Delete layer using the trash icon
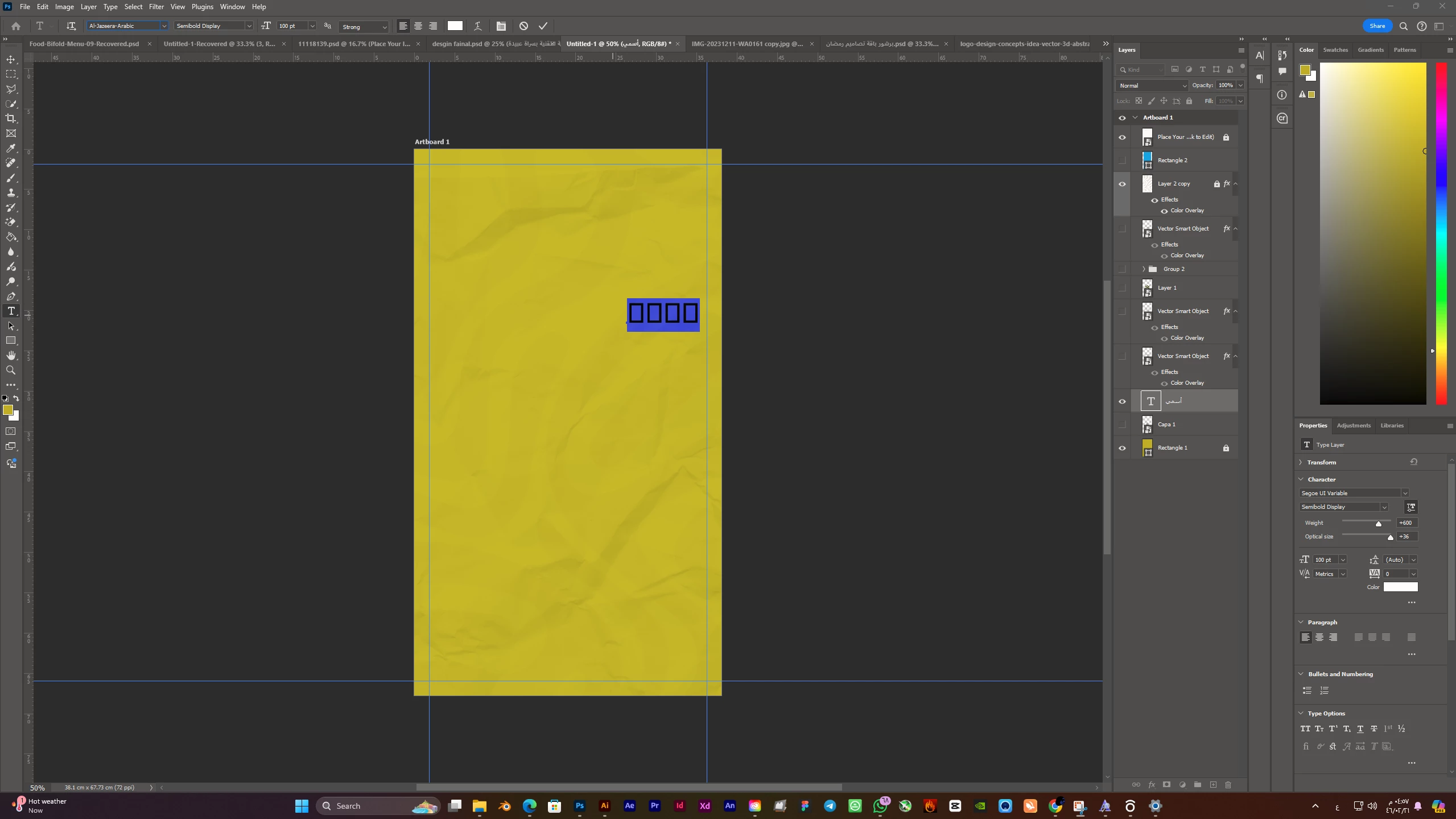Image resolution: width=1456 pixels, height=819 pixels. 1228,785
